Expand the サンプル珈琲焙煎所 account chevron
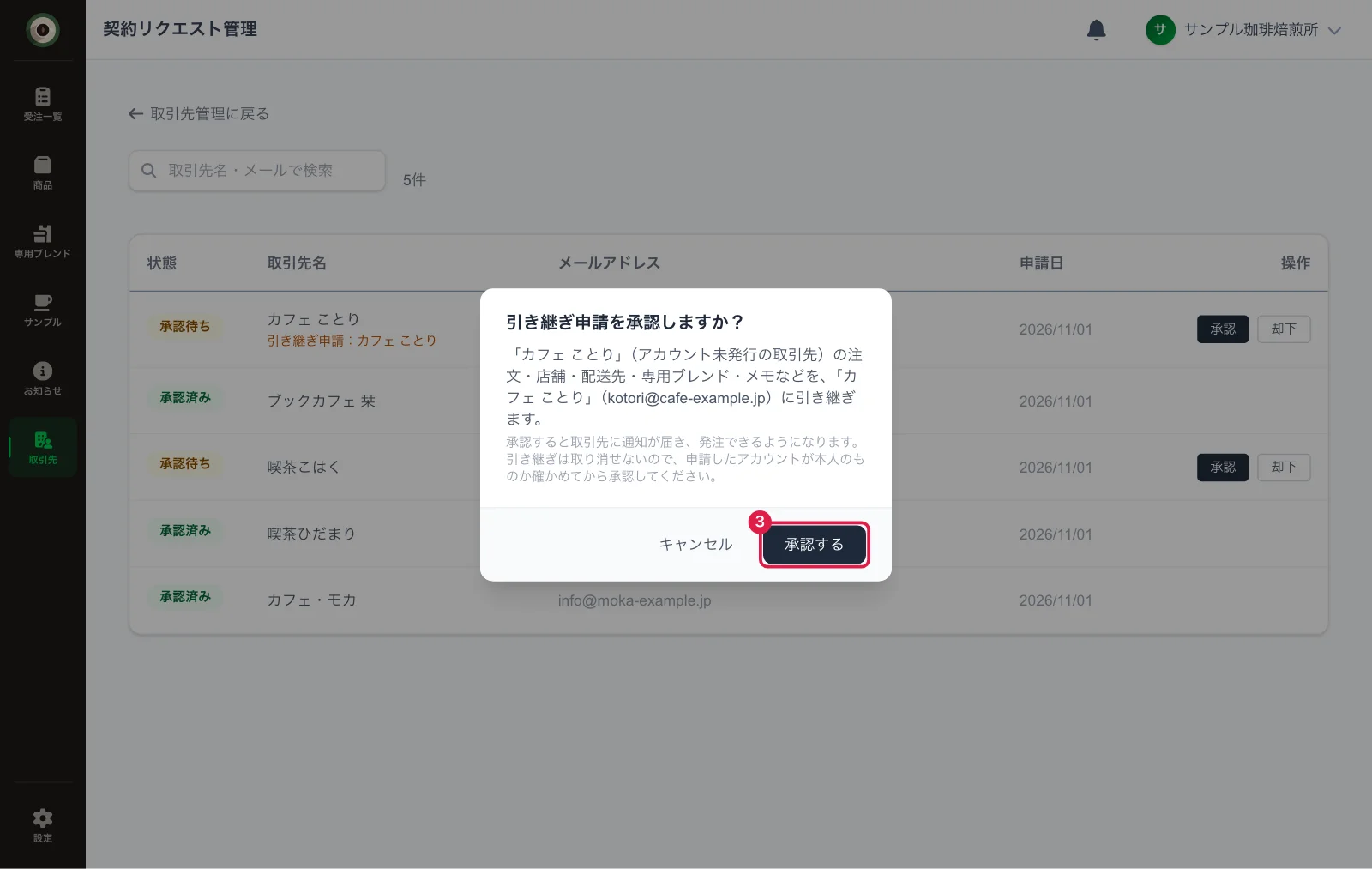Viewport: 1372px width, 869px height. point(1334,31)
